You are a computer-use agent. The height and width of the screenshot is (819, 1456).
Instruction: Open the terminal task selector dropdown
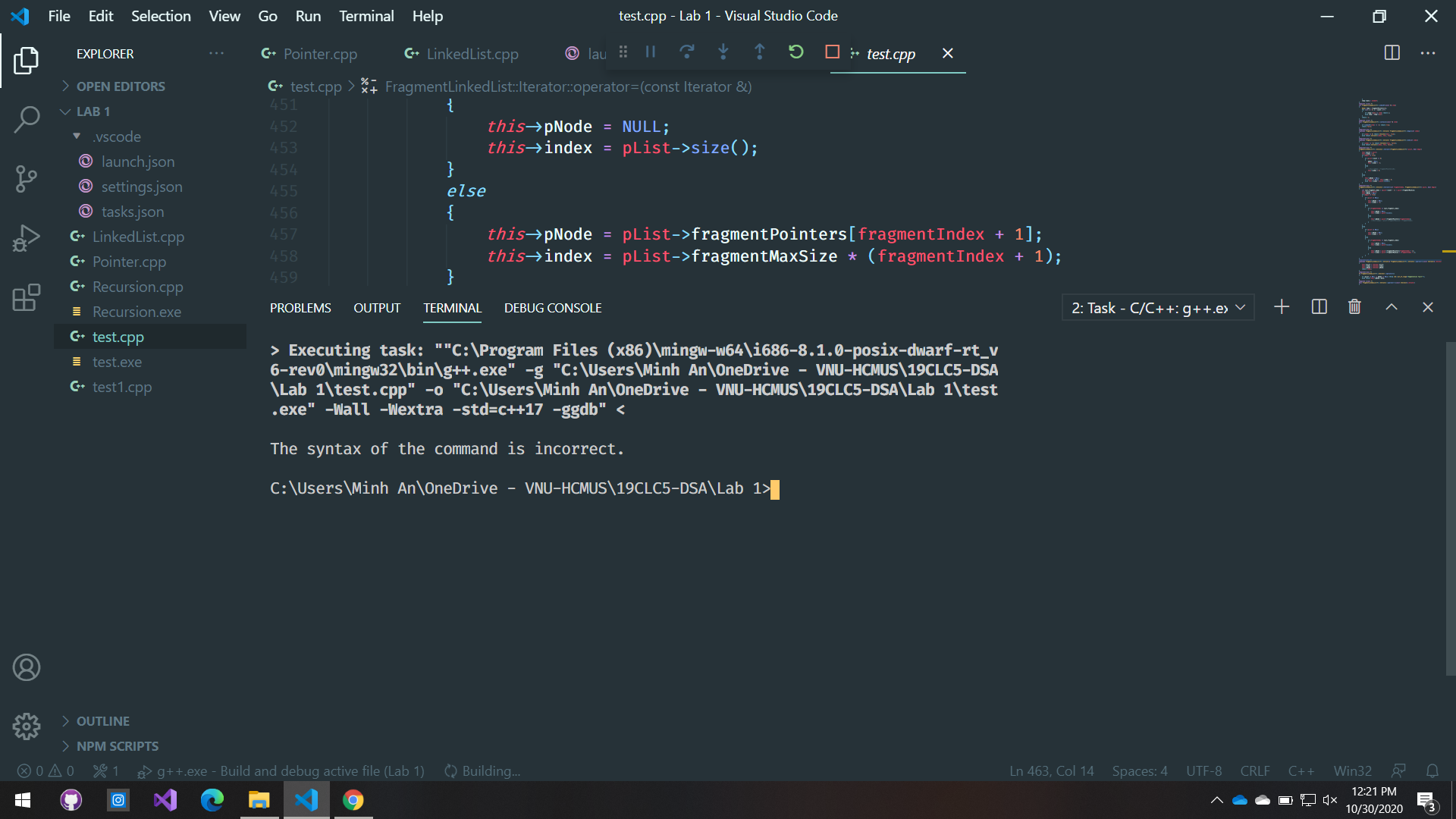(1241, 307)
